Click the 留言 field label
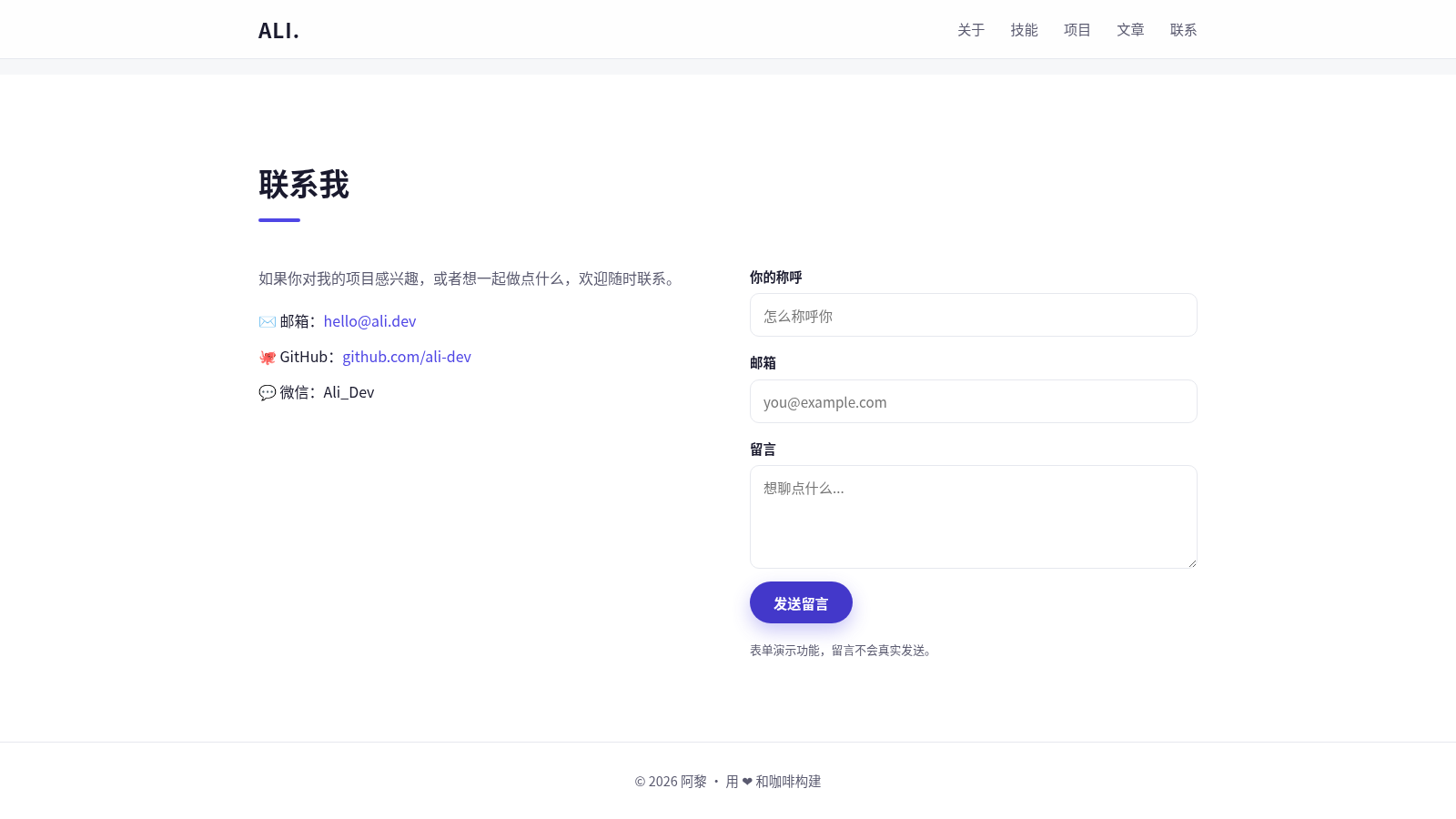1456x819 pixels. 763,450
